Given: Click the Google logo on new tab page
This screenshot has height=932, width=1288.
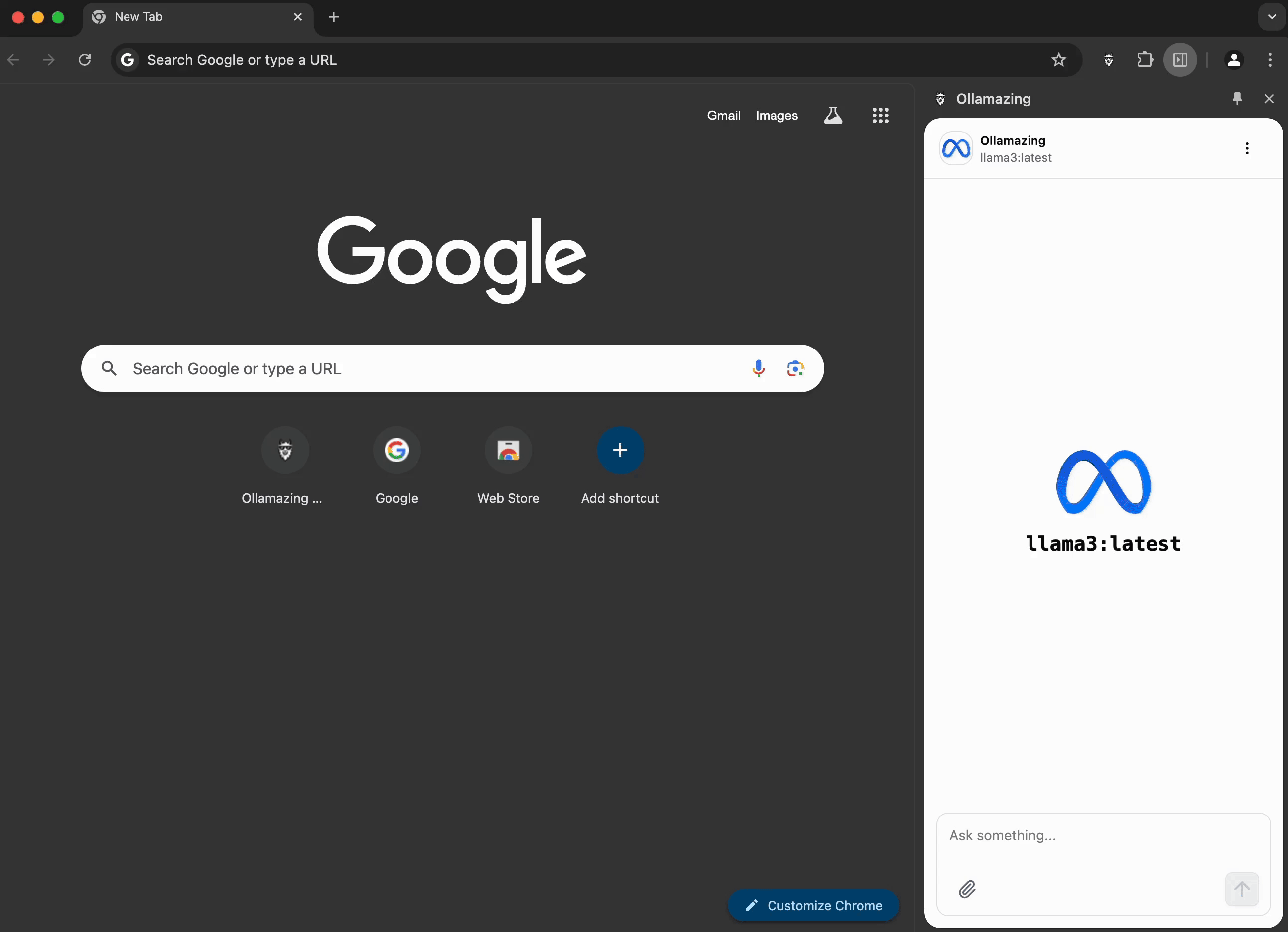Looking at the screenshot, I should [x=451, y=259].
